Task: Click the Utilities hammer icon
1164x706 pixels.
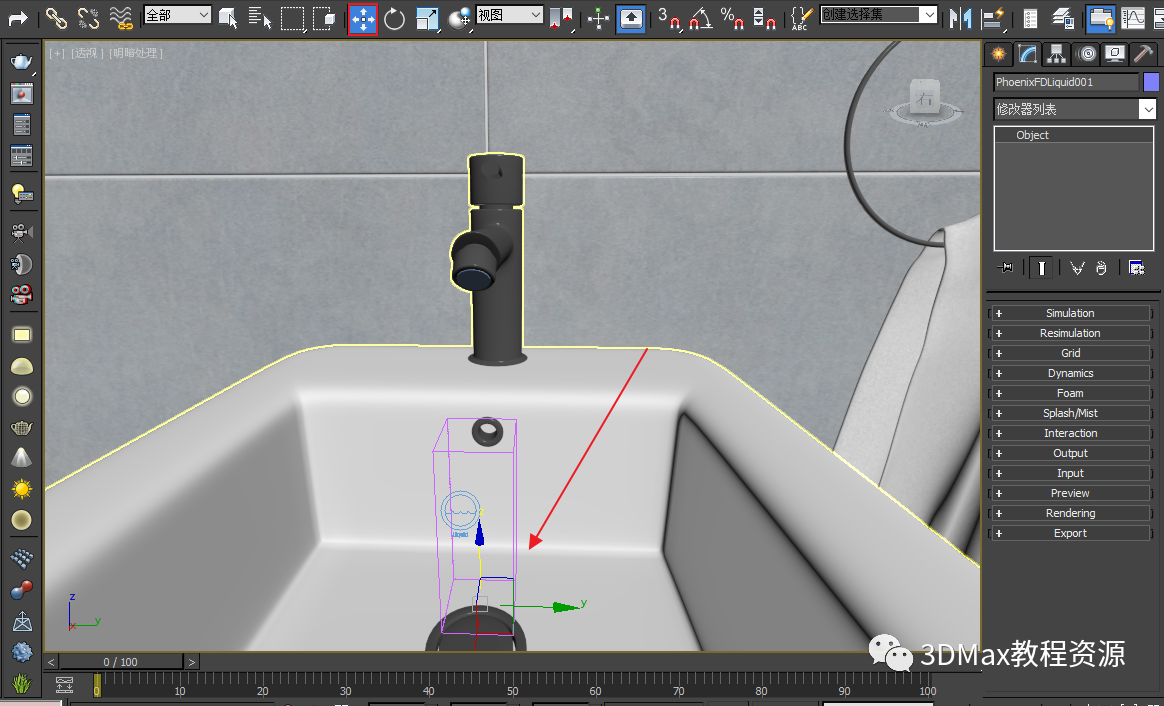Action: pyautogui.click(x=1144, y=54)
